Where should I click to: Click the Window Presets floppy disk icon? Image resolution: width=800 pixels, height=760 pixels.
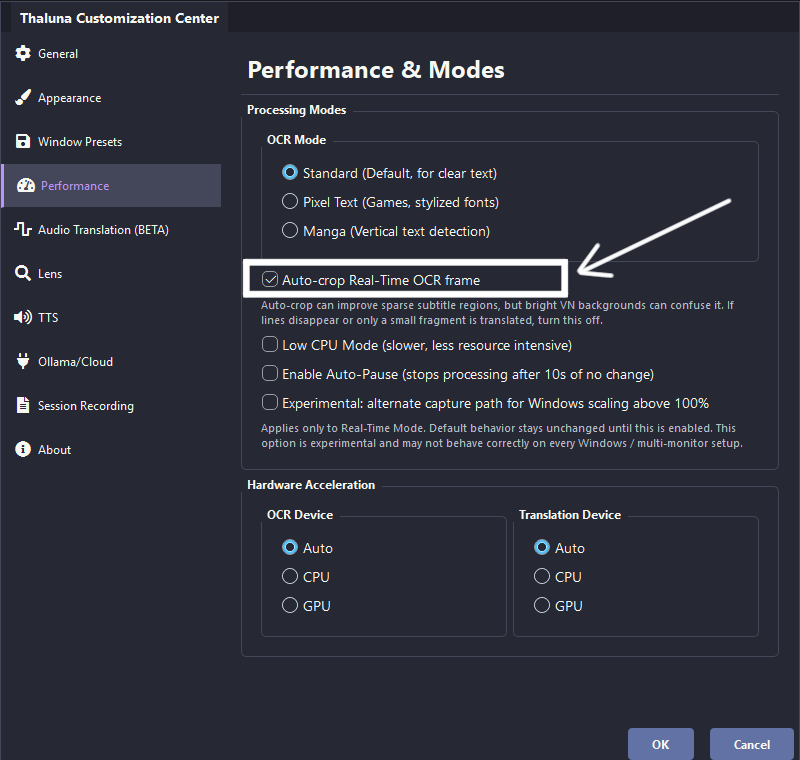click(x=23, y=141)
